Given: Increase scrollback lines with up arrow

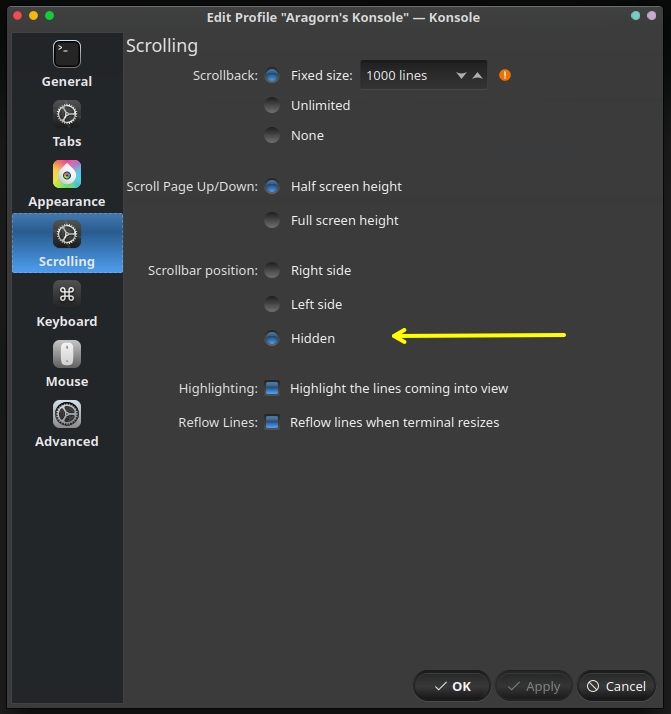Looking at the screenshot, I should point(478,76).
